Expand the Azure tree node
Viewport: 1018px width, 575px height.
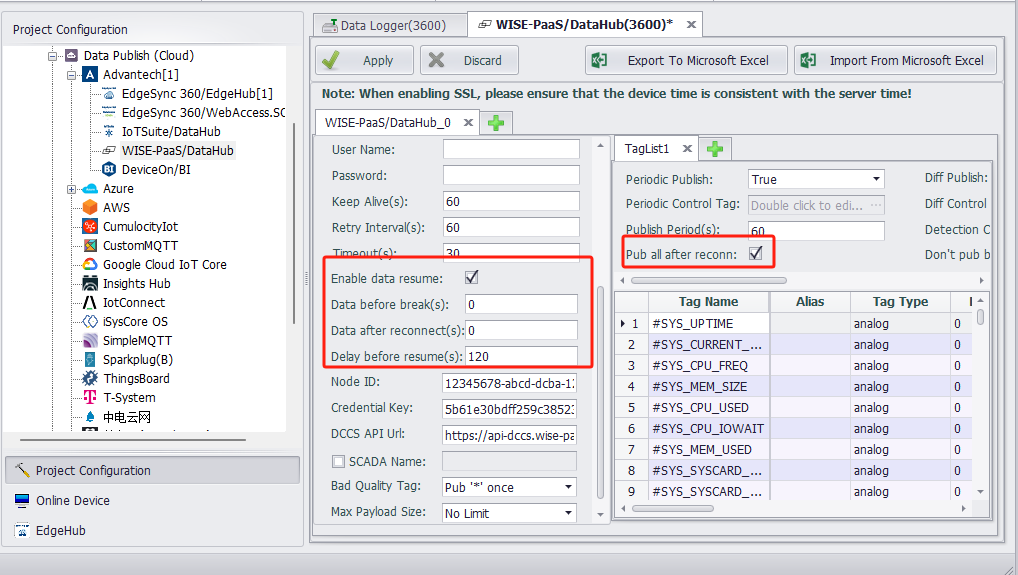(x=71, y=189)
